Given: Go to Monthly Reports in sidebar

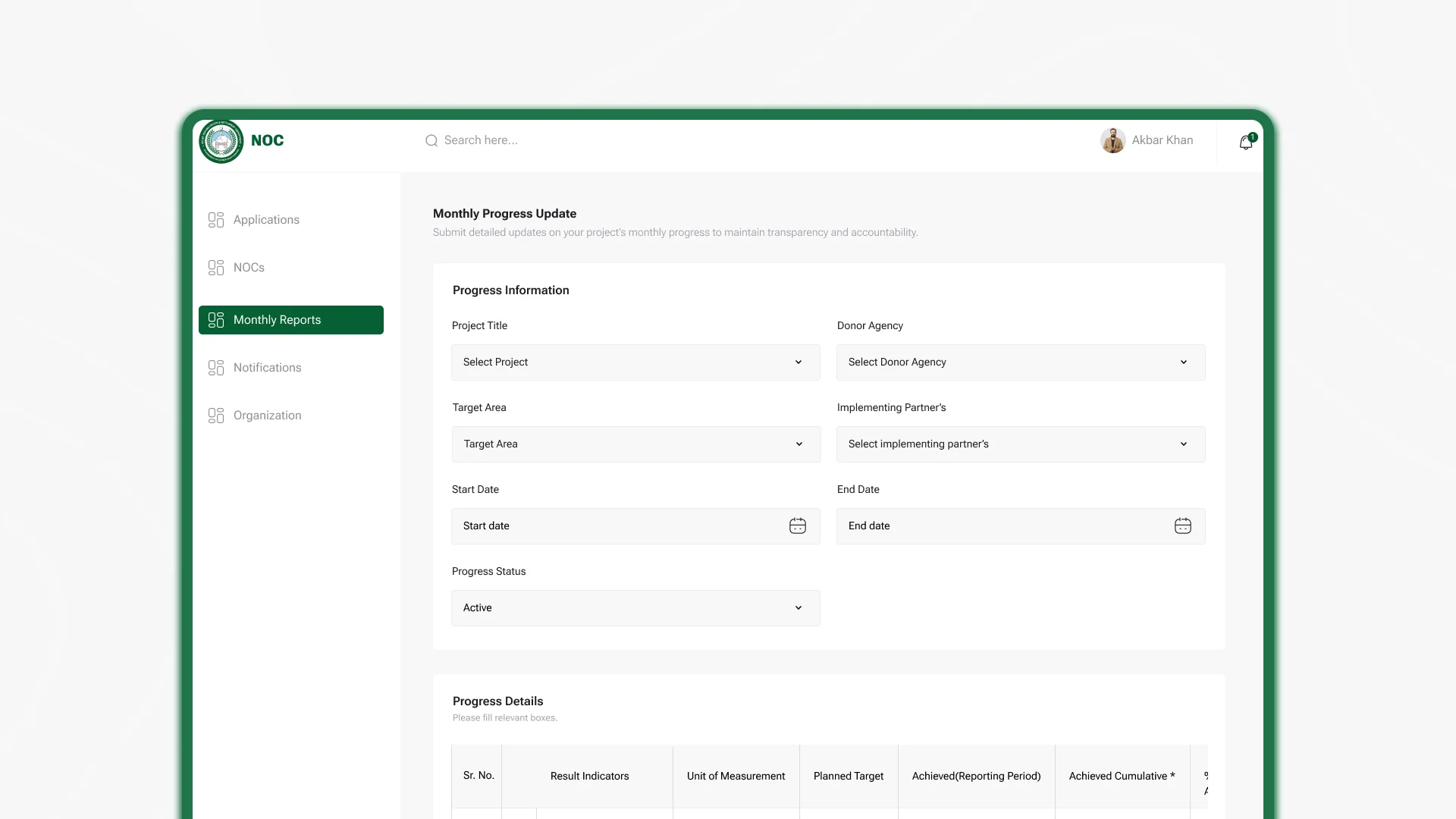Looking at the screenshot, I should tap(291, 320).
